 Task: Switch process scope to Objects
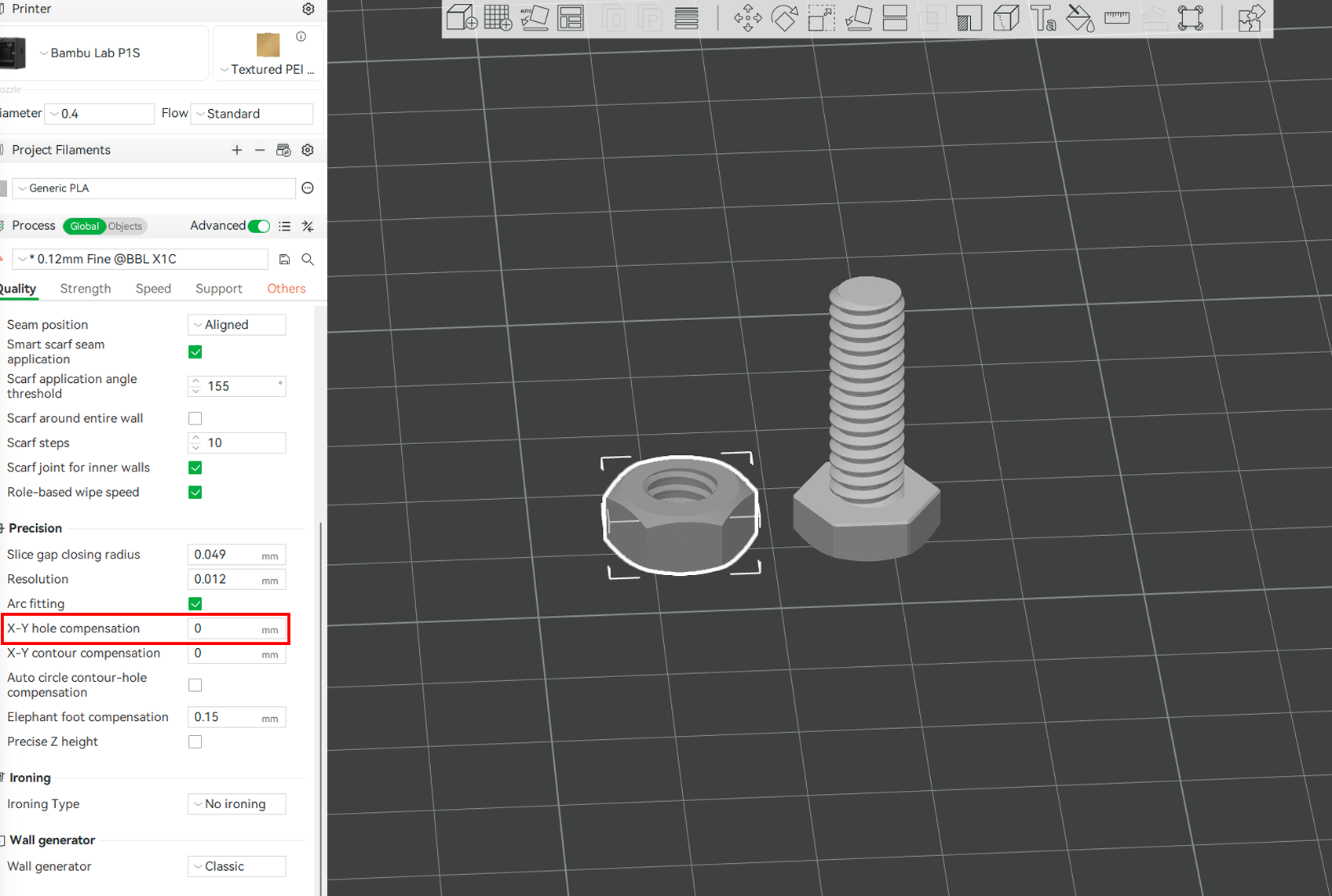126,226
